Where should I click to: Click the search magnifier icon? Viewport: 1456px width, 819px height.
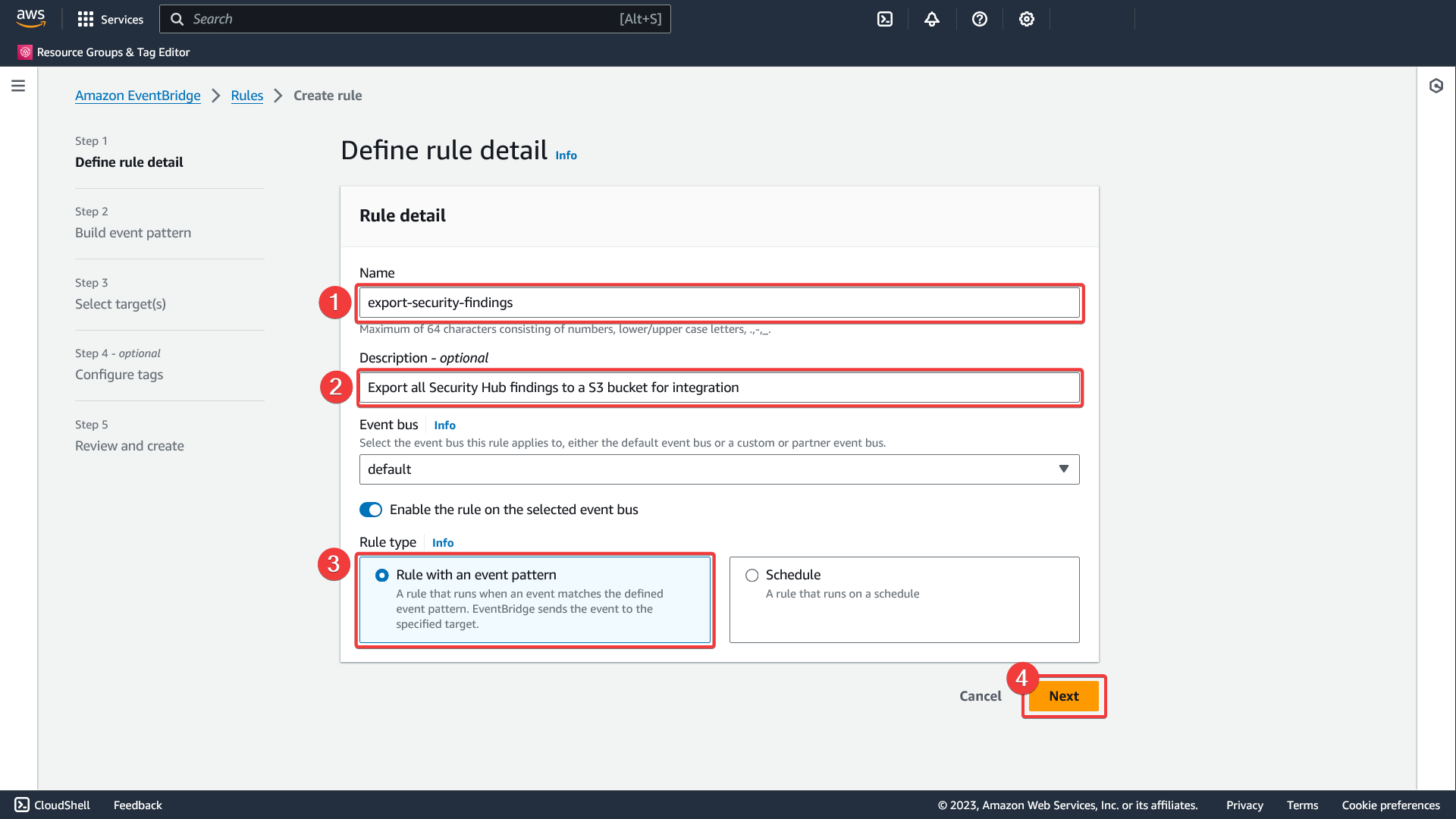tap(177, 19)
